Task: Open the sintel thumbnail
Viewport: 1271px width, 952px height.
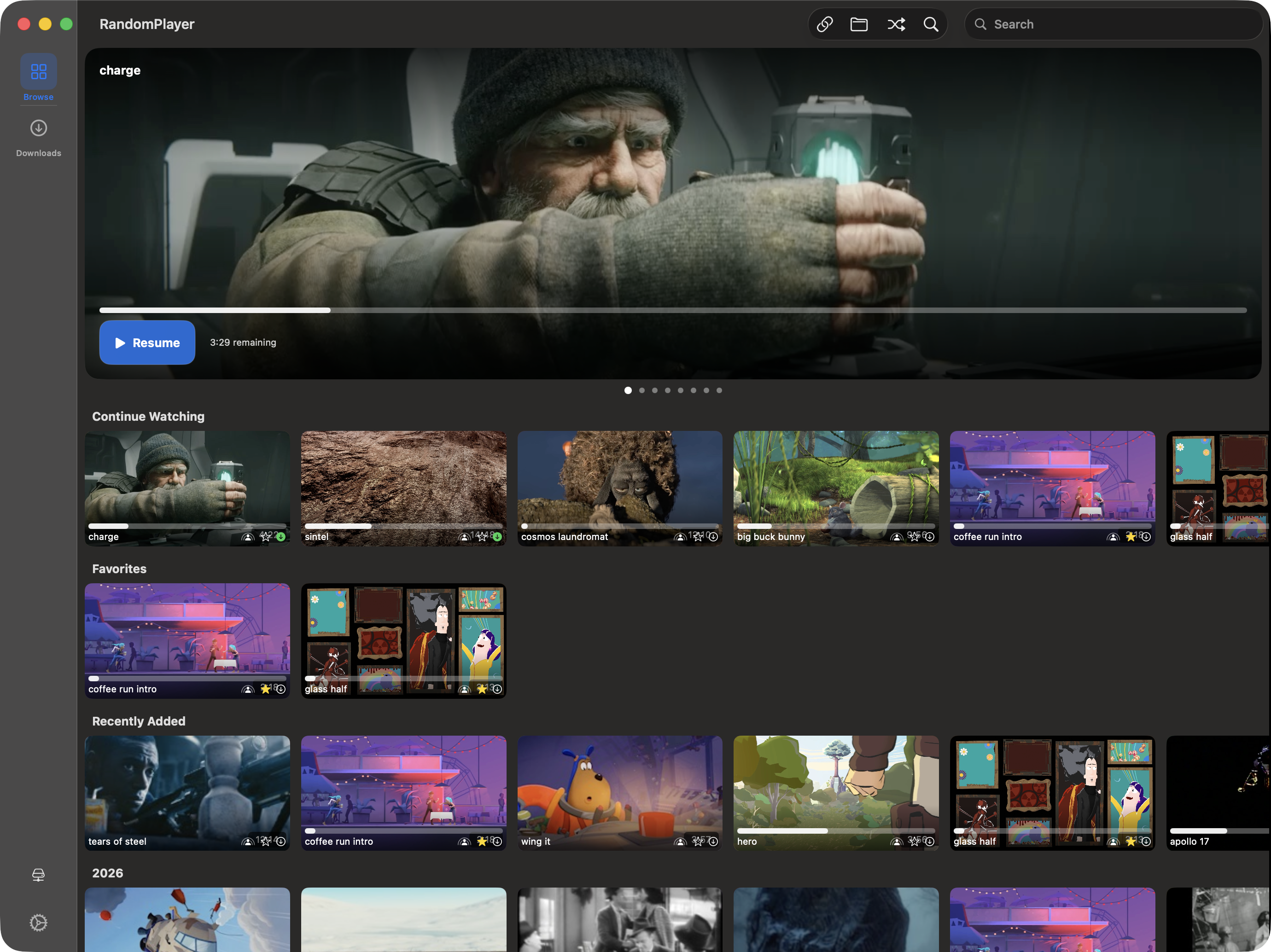Action: coord(403,488)
